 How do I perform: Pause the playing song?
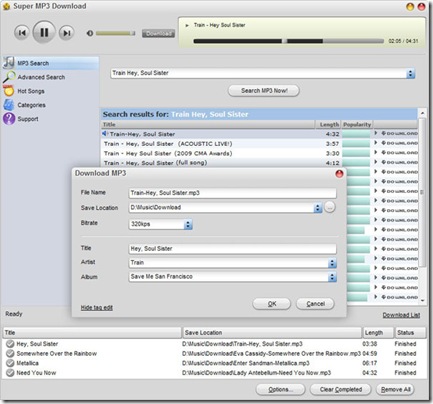tap(44, 32)
